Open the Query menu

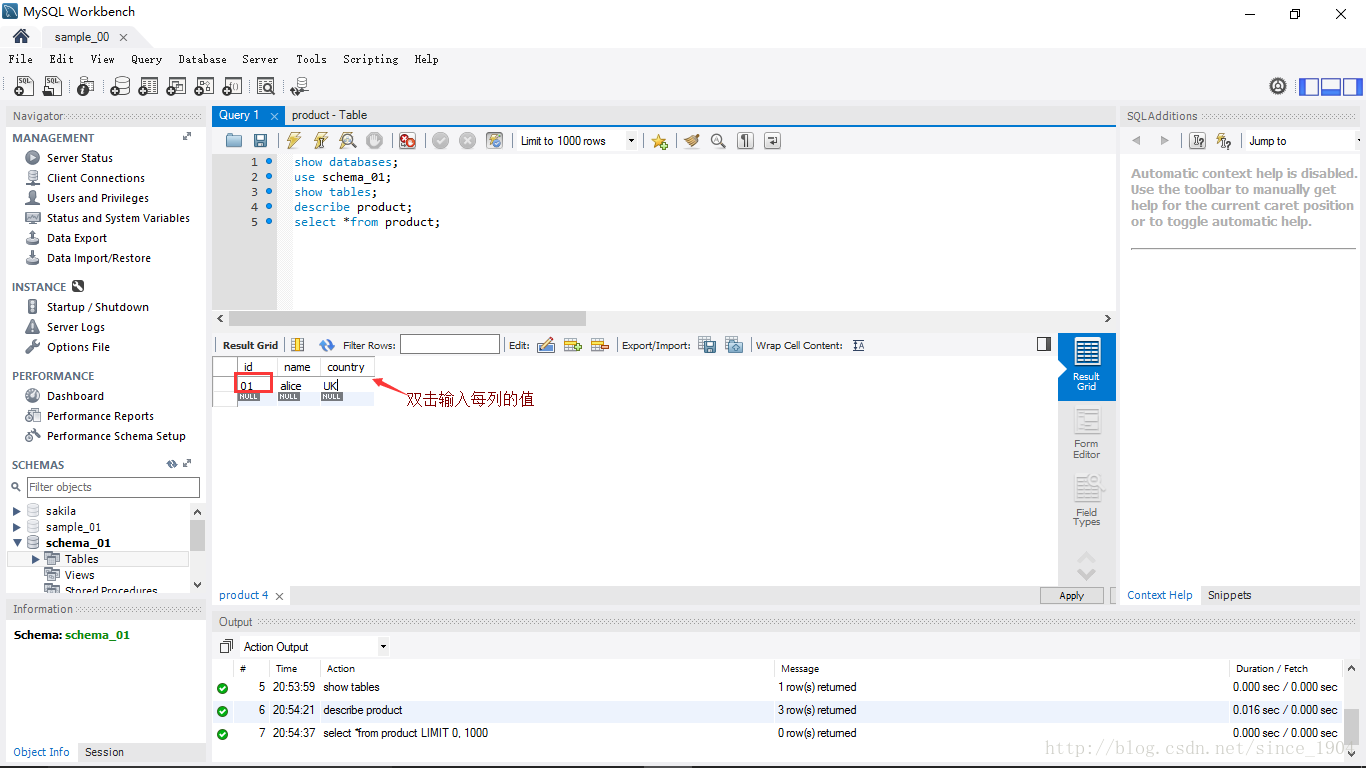pos(146,59)
